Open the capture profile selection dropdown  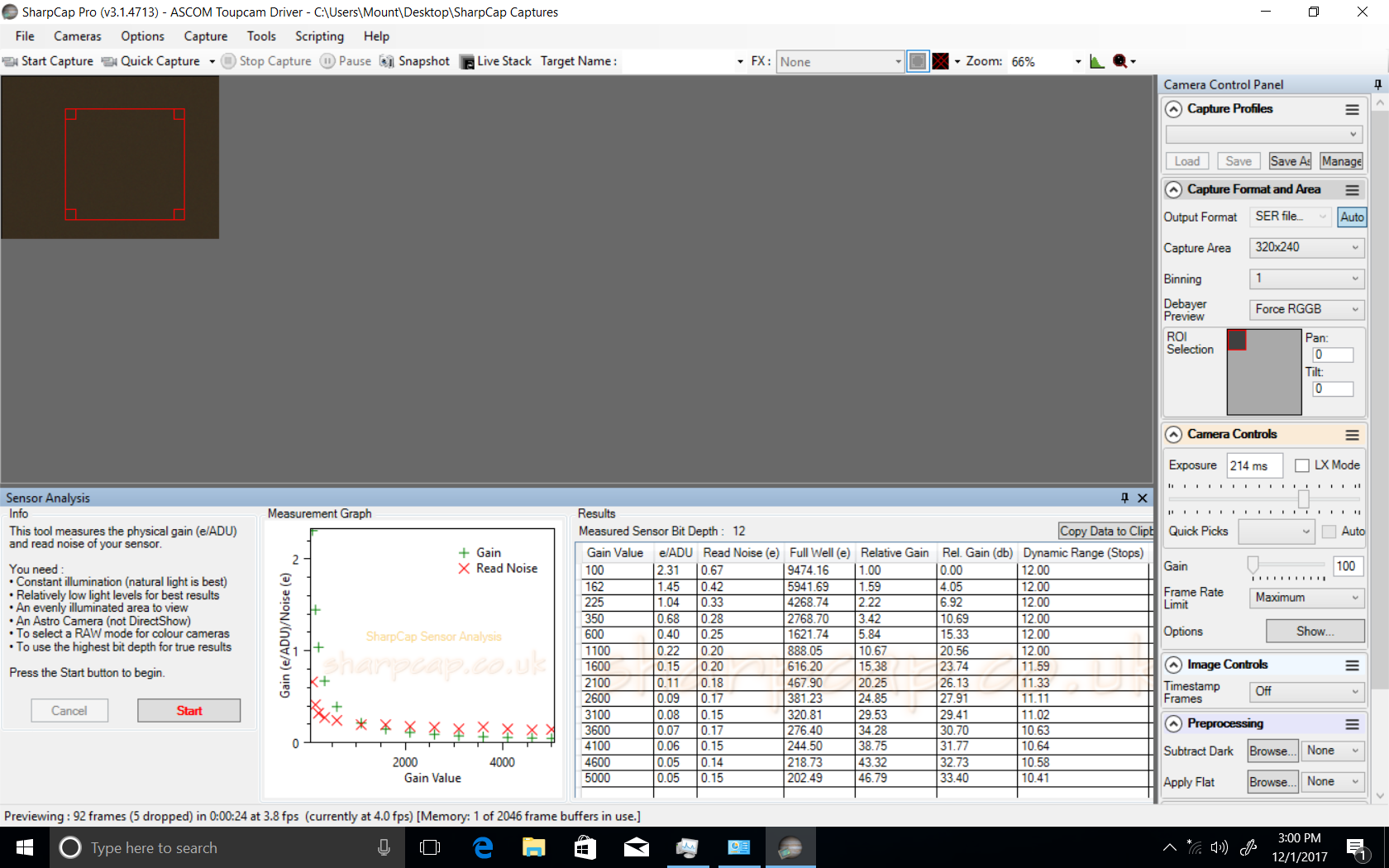click(x=1263, y=134)
